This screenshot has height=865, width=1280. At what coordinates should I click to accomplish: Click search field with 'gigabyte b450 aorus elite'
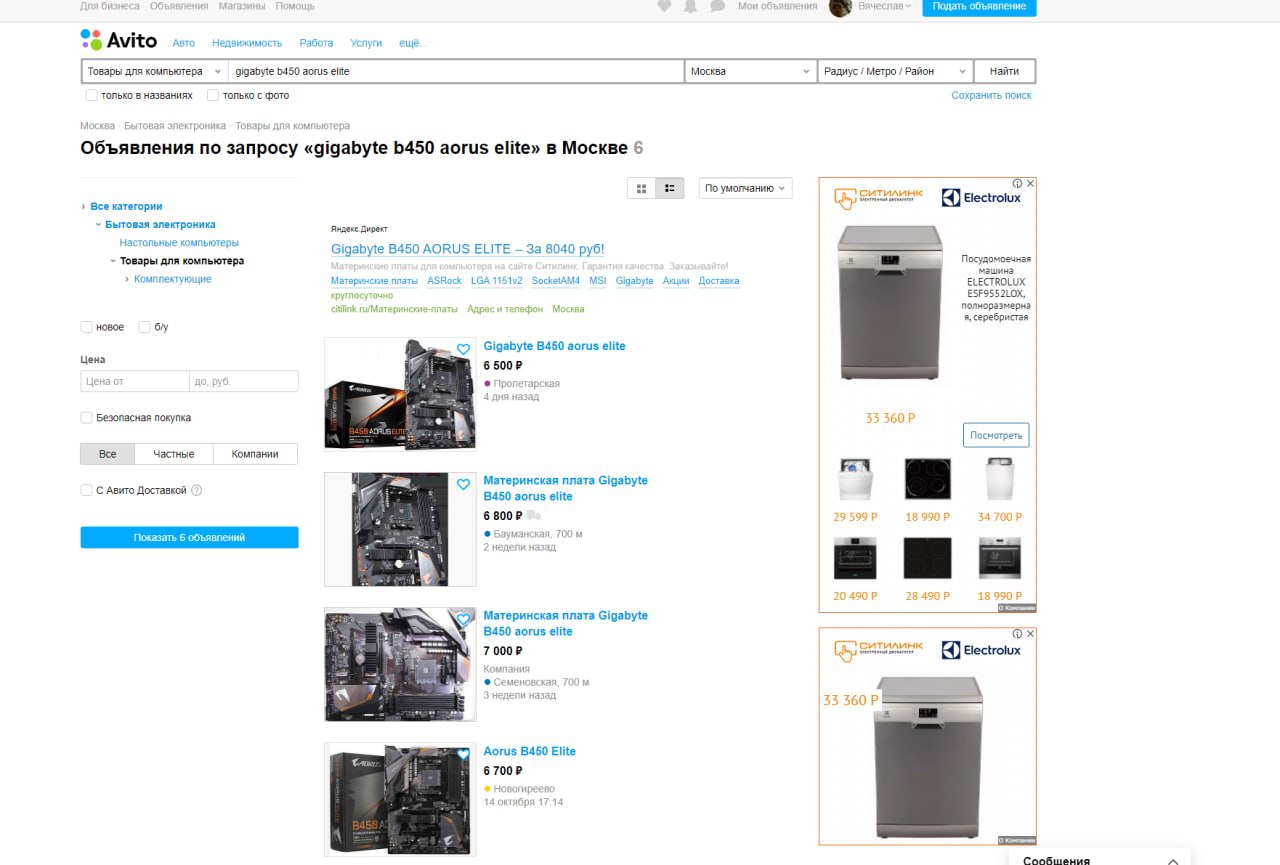[x=456, y=71]
